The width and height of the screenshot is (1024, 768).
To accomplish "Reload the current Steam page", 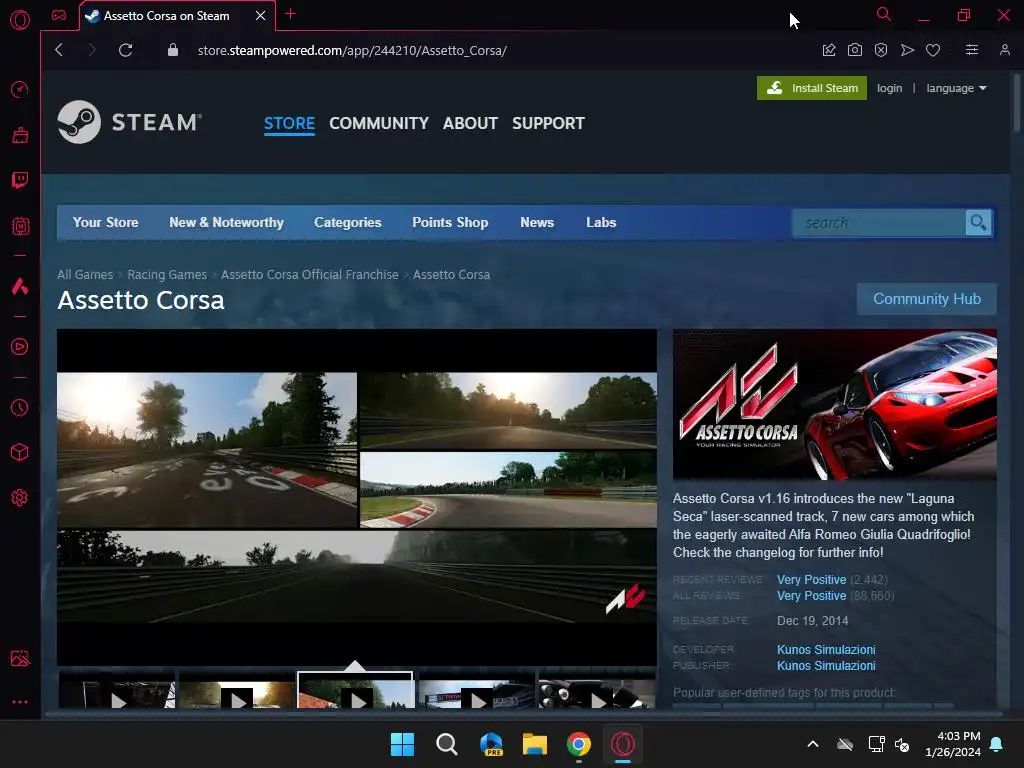I will pyautogui.click(x=125, y=50).
